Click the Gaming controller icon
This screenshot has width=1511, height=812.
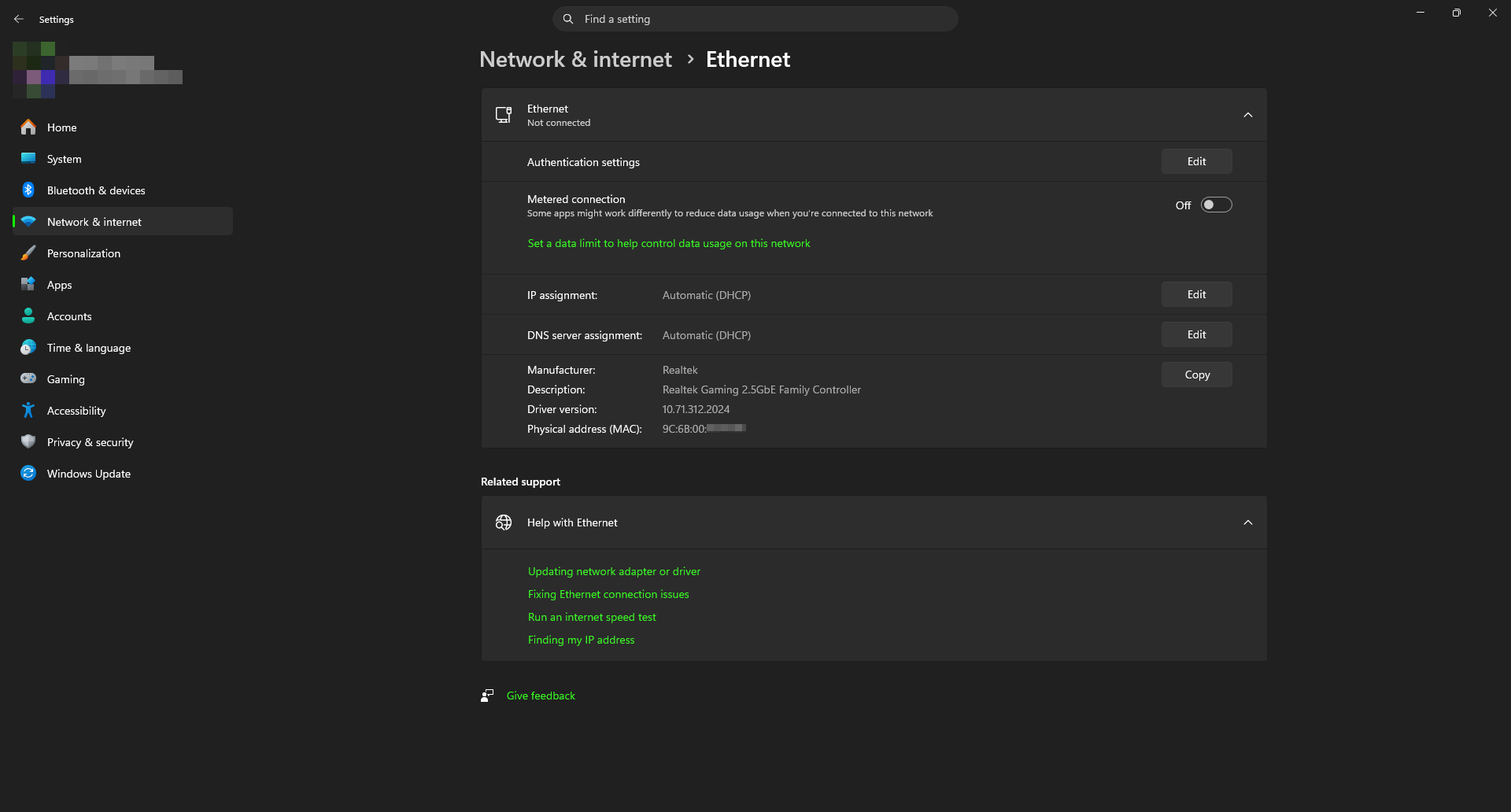point(28,378)
